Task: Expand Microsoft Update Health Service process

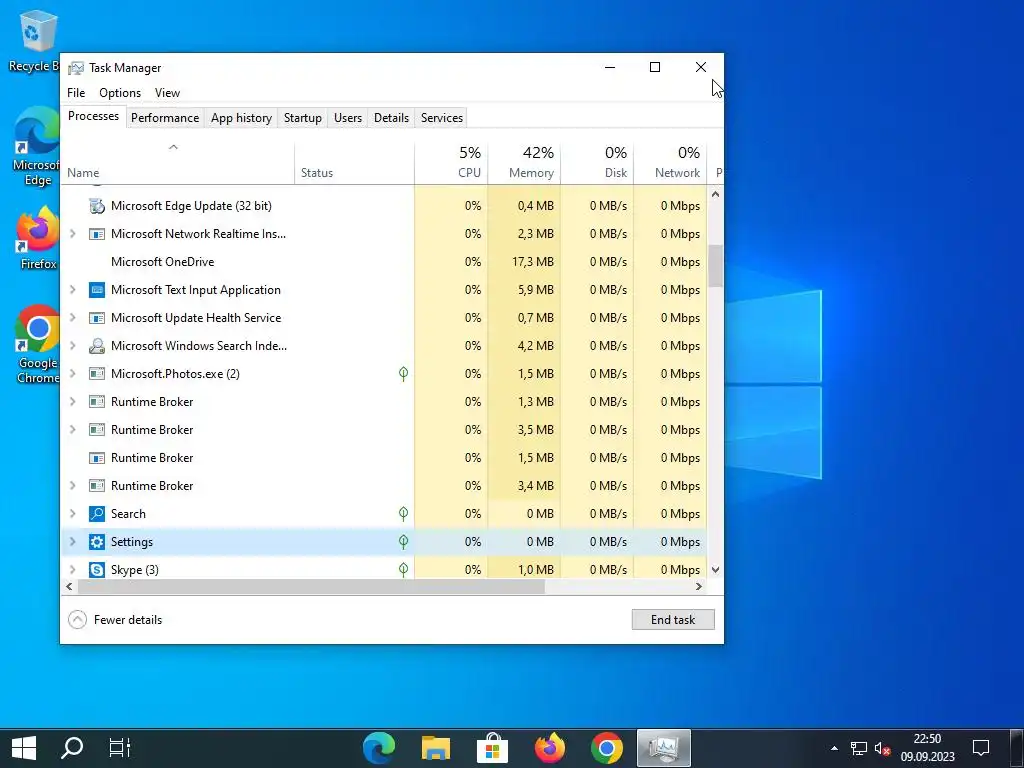Action: [72, 318]
